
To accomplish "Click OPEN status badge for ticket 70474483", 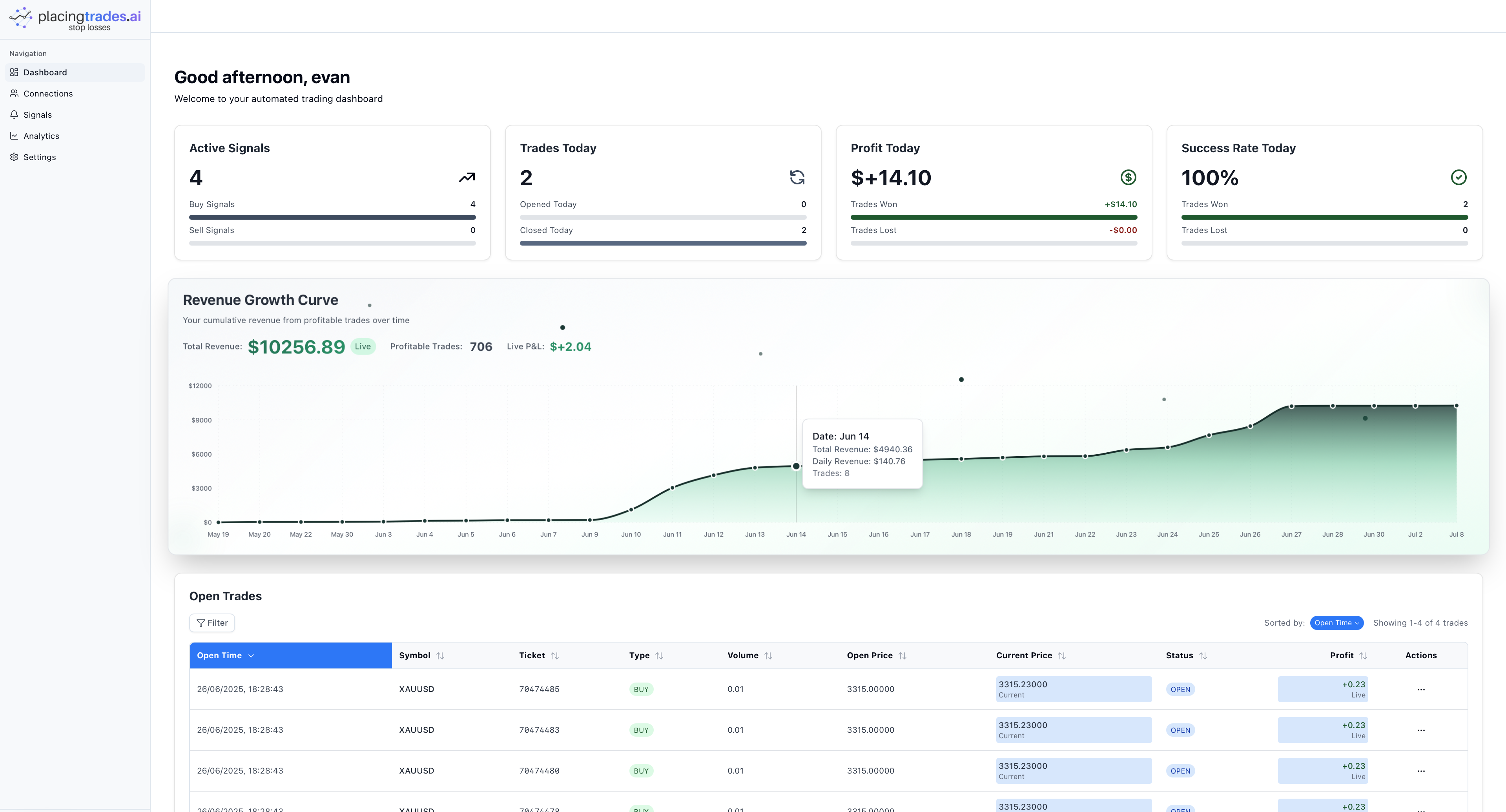I will (1180, 731).
